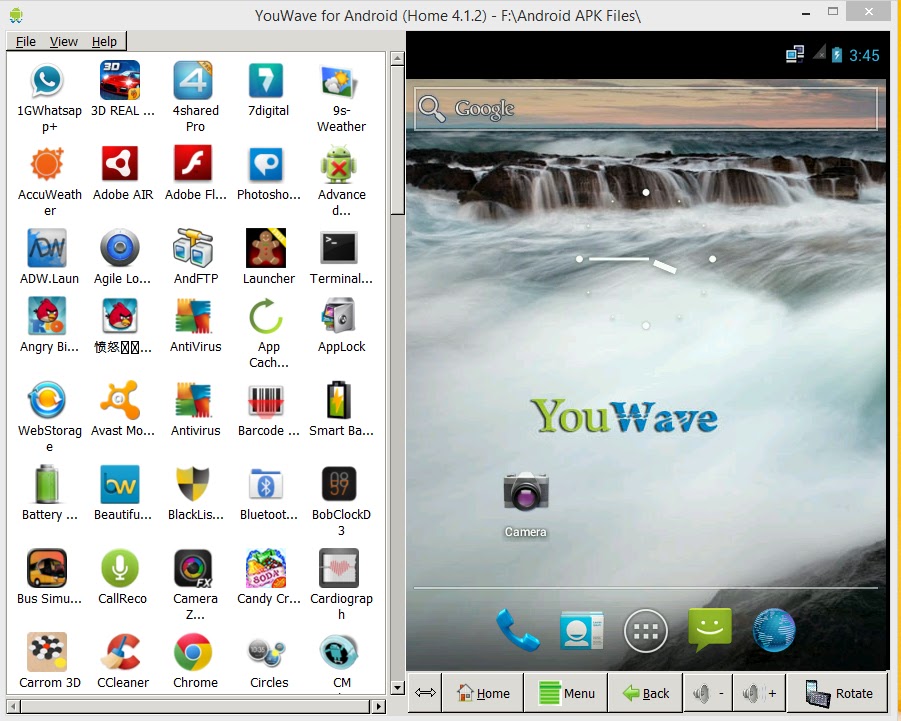This screenshot has width=901, height=721.
Task: Select the Terminal emulator icon
Action: coord(339,248)
